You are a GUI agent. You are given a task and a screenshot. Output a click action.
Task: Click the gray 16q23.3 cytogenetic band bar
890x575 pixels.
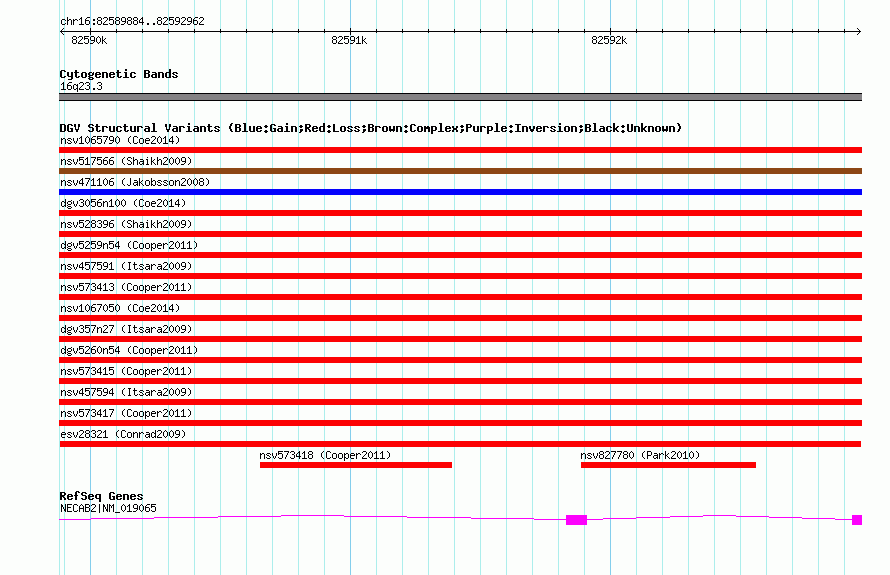(460, 97)
